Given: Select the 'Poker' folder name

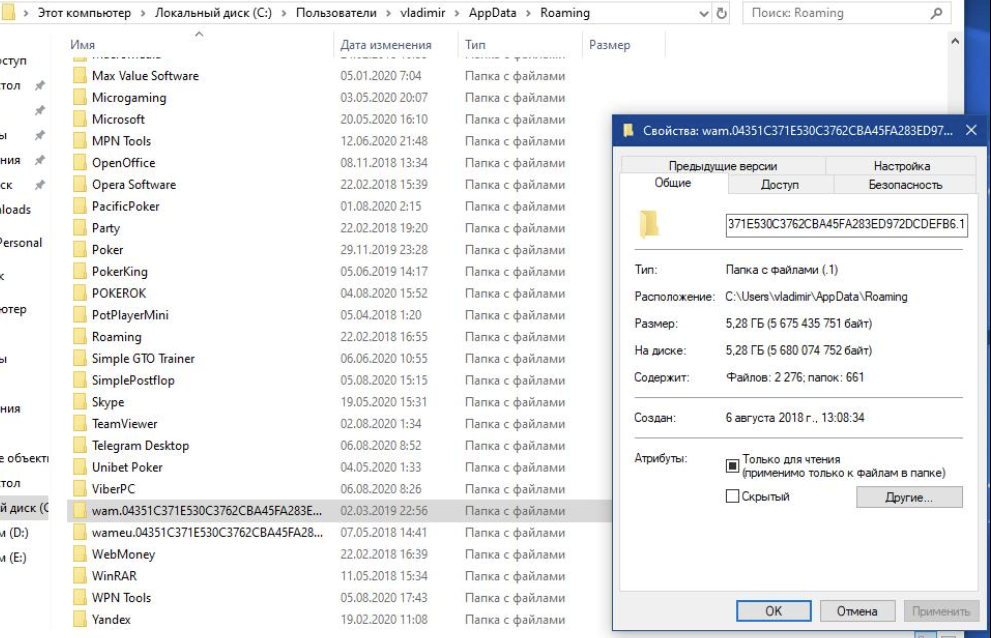Looking at the screenshot, I should (107, 250).
